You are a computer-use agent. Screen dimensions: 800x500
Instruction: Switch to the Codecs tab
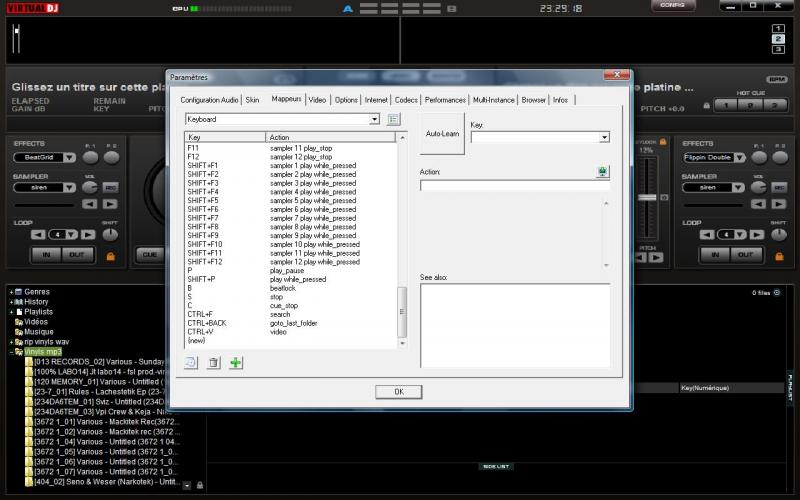pyautogui.click(x=406, y=100)
